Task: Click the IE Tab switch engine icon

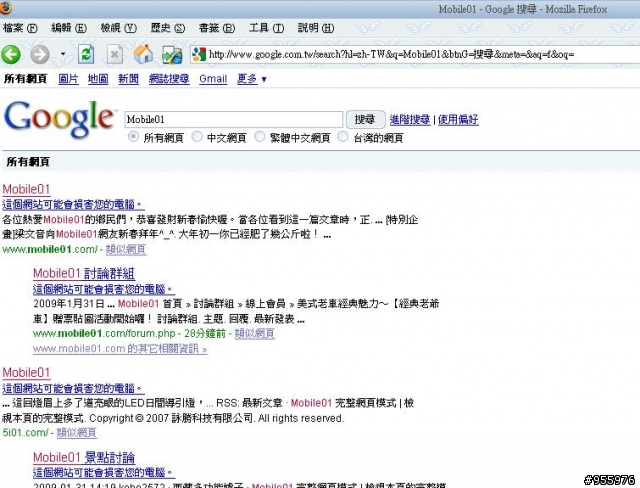Action: 172,55
